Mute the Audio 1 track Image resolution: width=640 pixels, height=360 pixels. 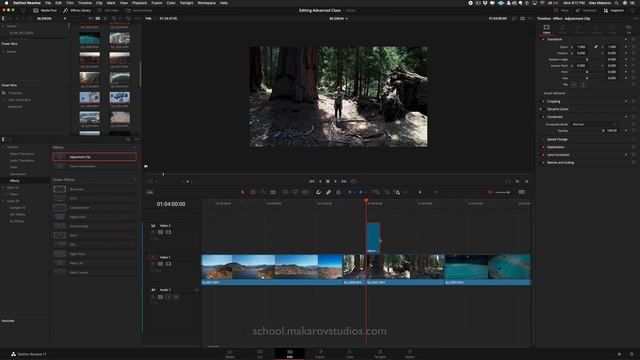pyautogui.click(x=176, y=297)
